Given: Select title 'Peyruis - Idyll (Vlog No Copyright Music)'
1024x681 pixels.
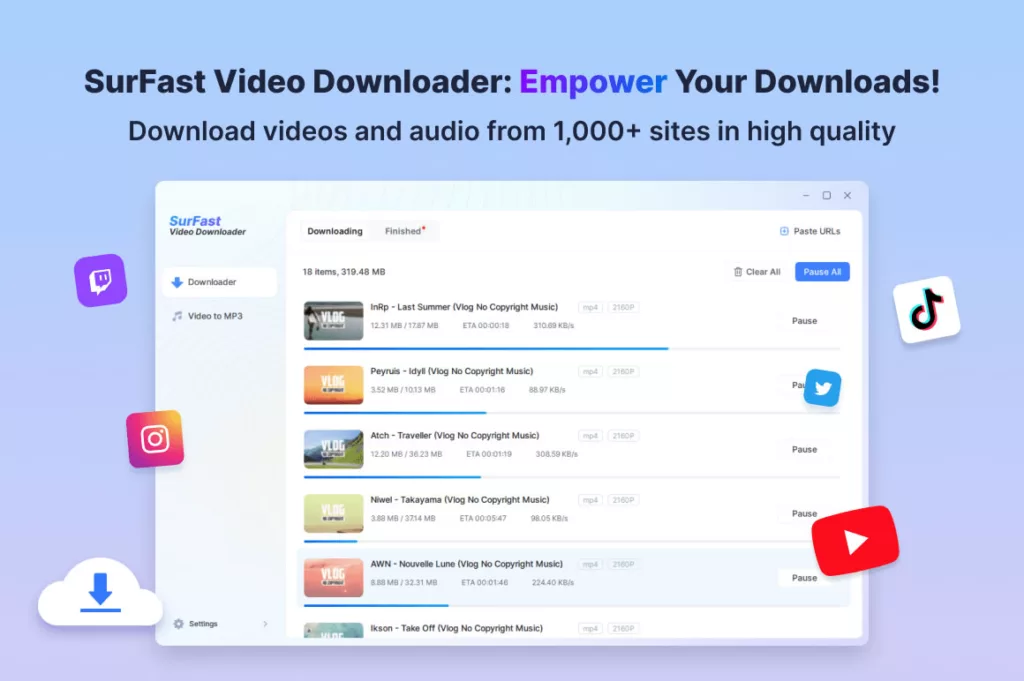Looking at the screenshot, I should pos(452,371).
